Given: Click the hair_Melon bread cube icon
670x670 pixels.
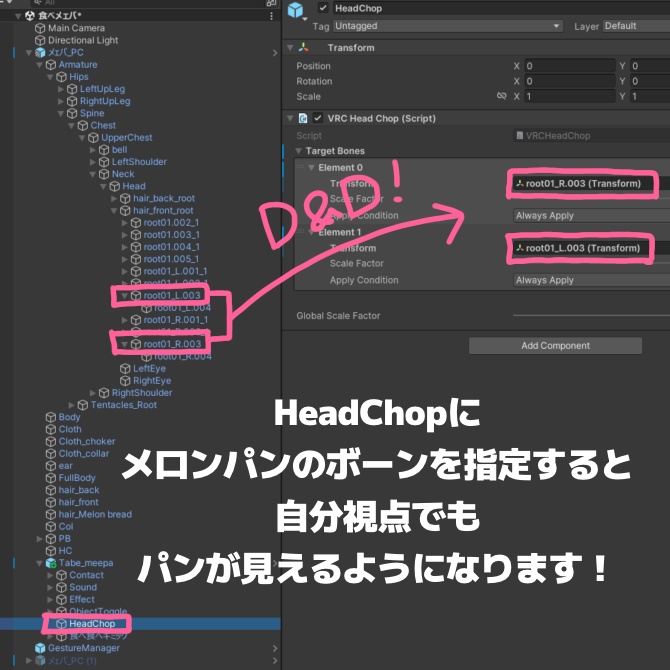Looking at the screenshot, I should coord(51,514).
